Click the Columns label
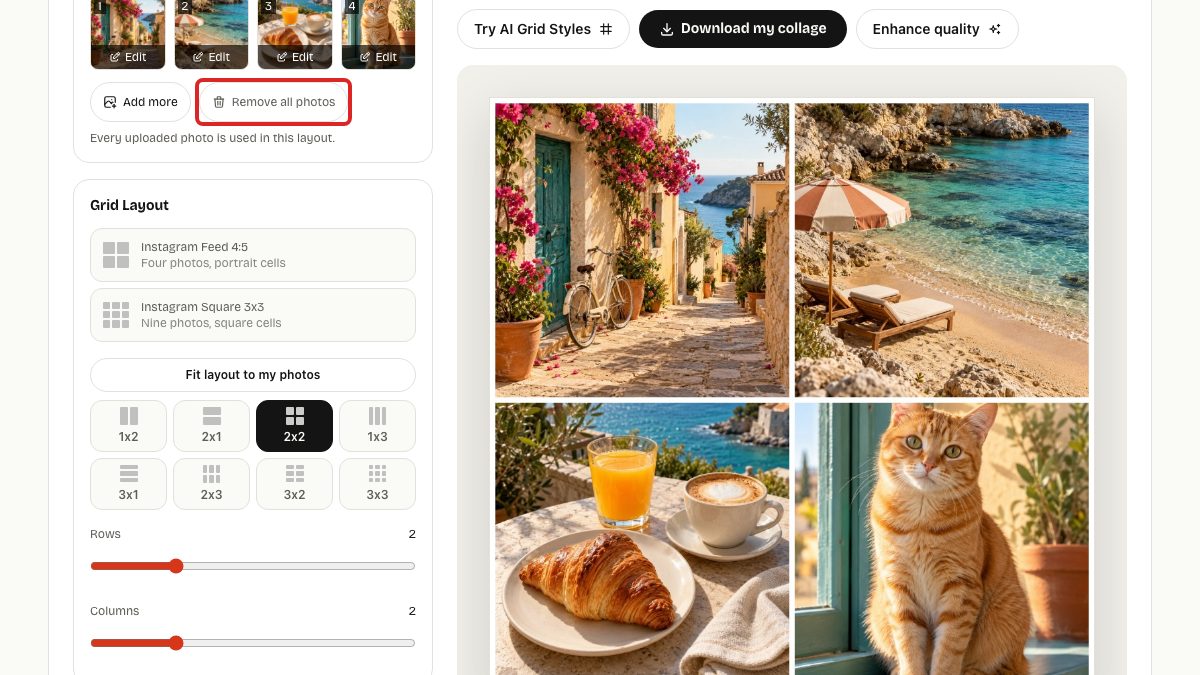 (114, 611)
